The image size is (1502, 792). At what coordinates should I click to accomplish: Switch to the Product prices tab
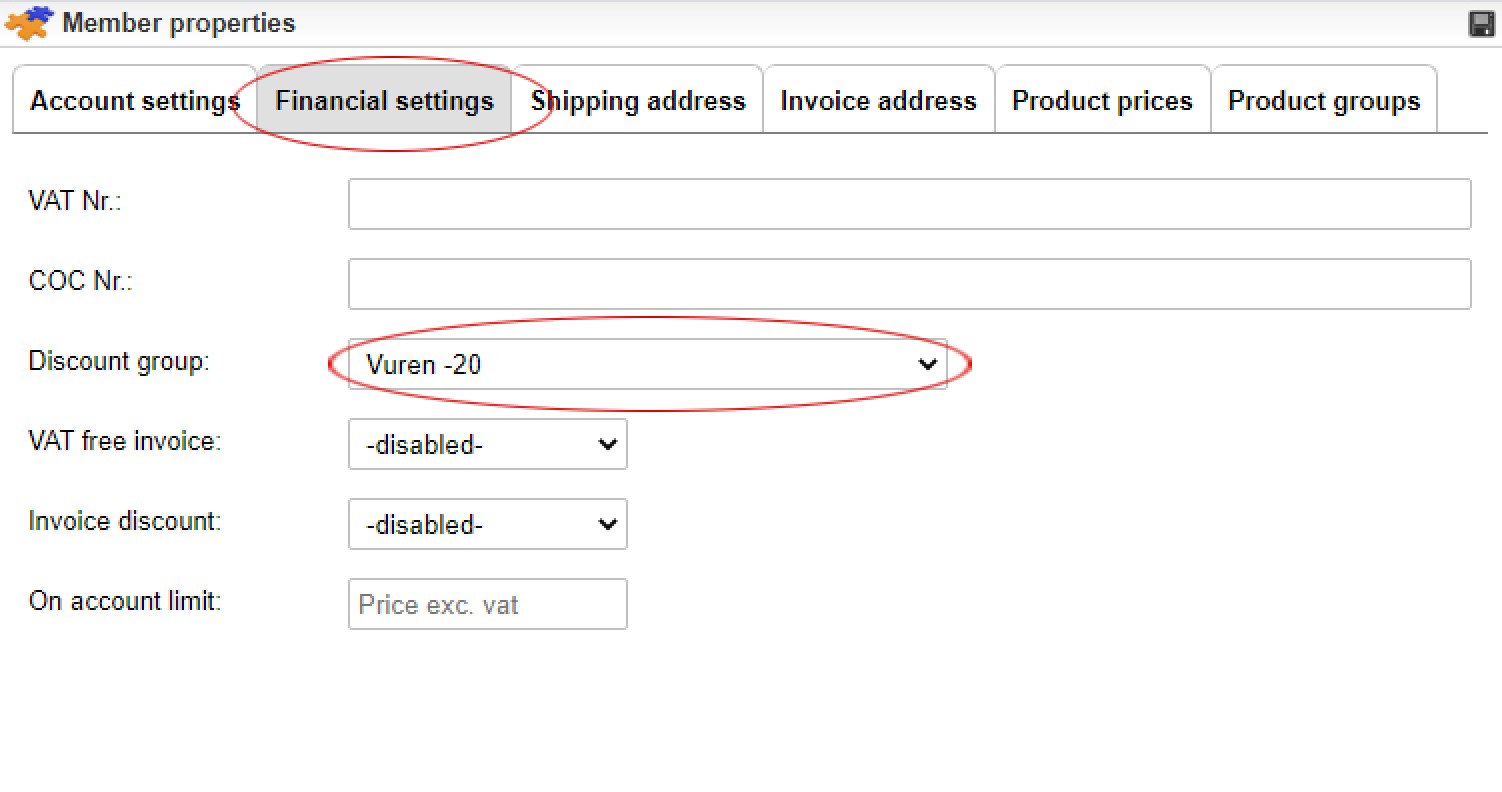coord(1102,100)
